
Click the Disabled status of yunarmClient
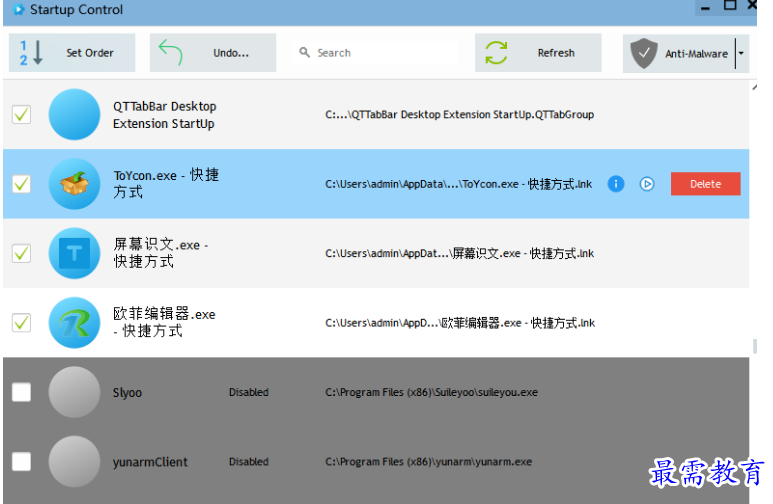coord(249,462)
